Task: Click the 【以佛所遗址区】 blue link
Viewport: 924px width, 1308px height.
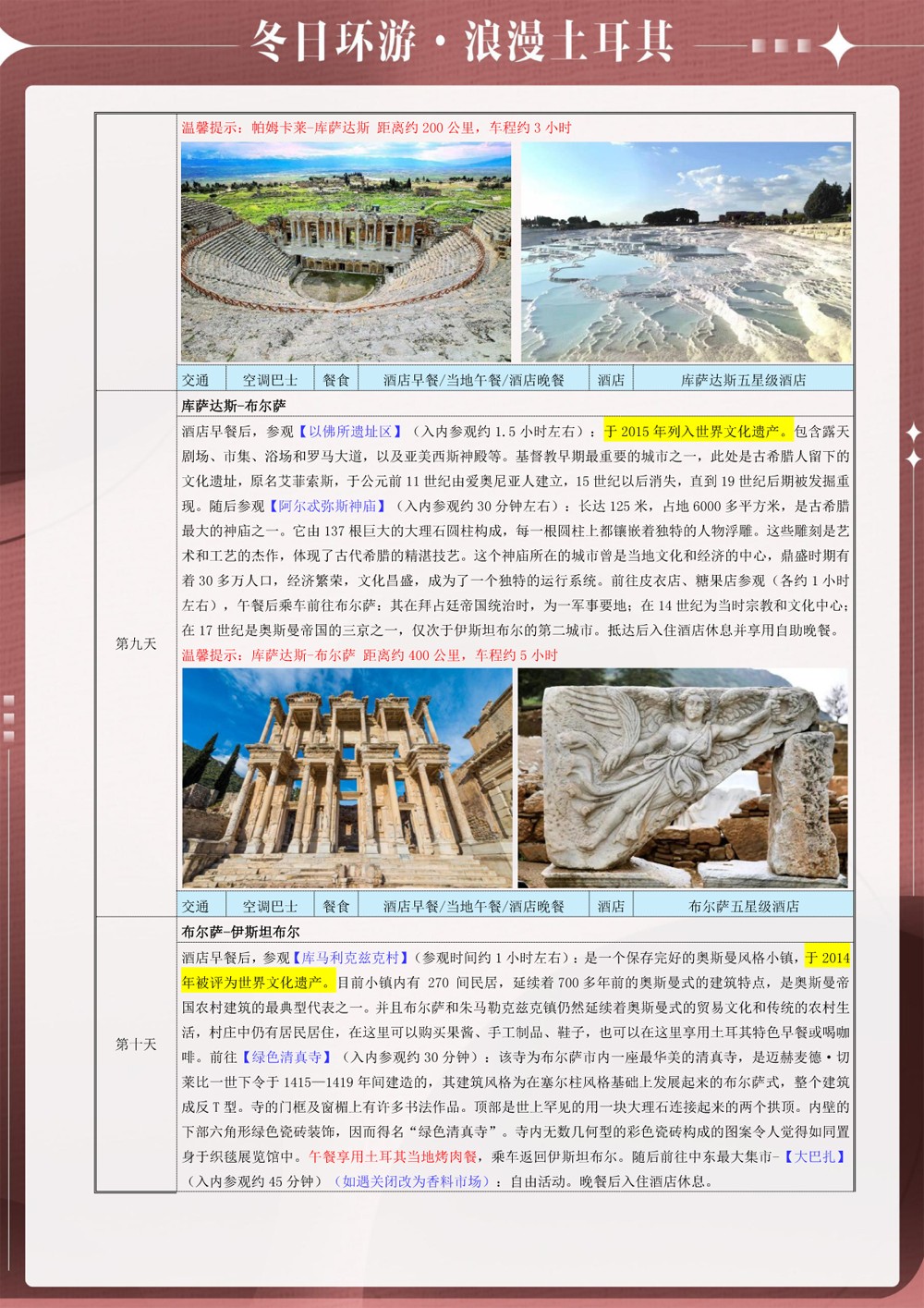Action: click(x=350, y=432)
